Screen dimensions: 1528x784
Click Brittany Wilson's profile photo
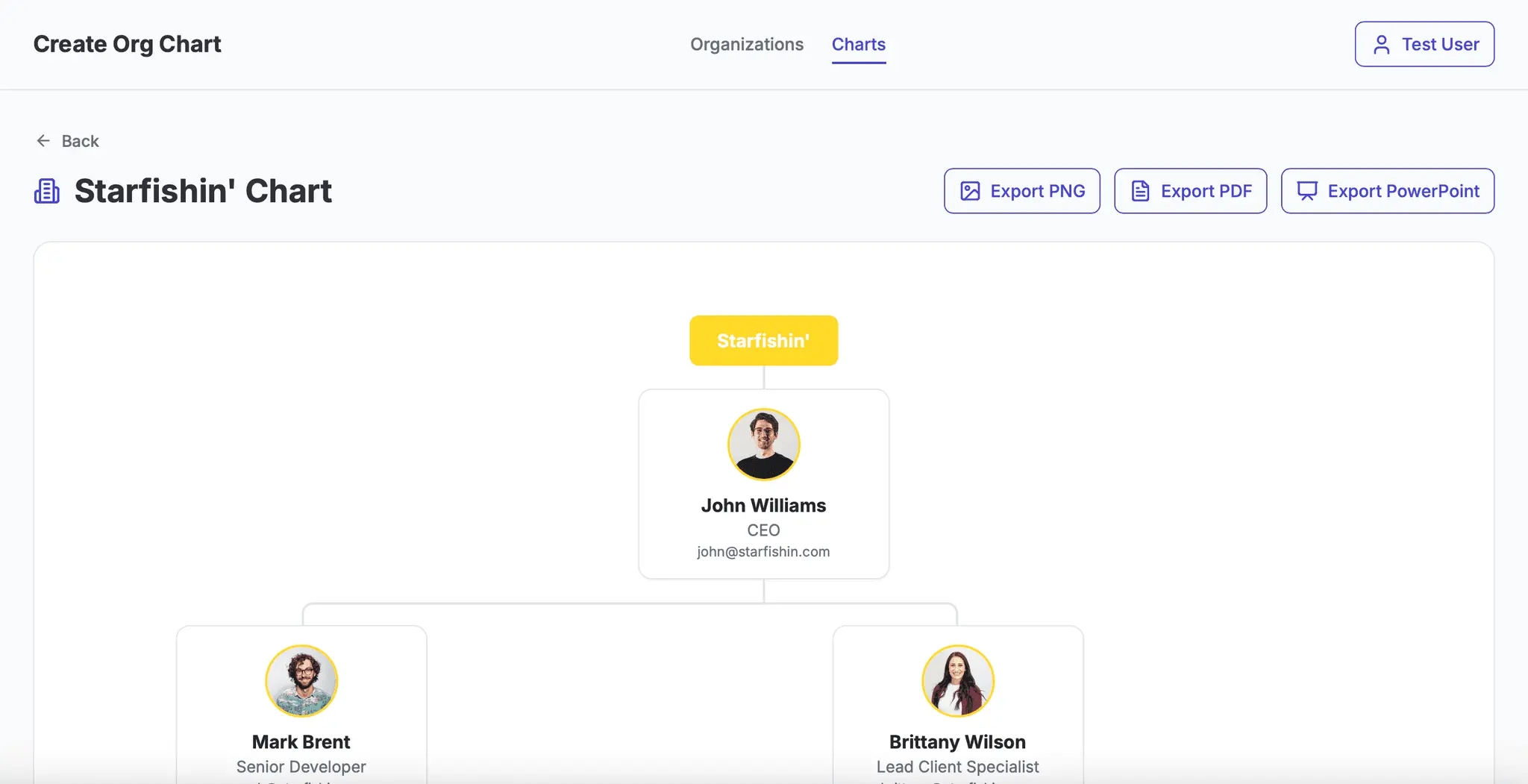coord(958,681)
